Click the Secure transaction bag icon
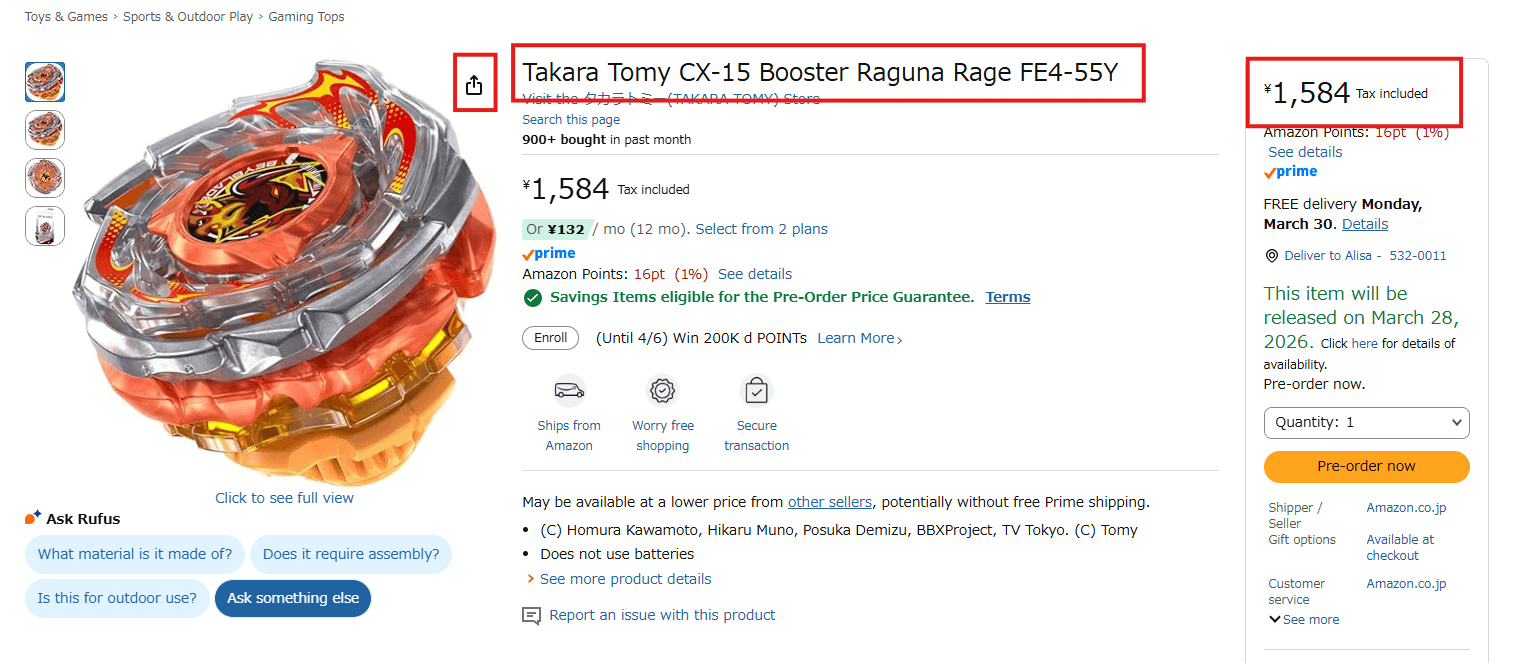 point(756,390)
